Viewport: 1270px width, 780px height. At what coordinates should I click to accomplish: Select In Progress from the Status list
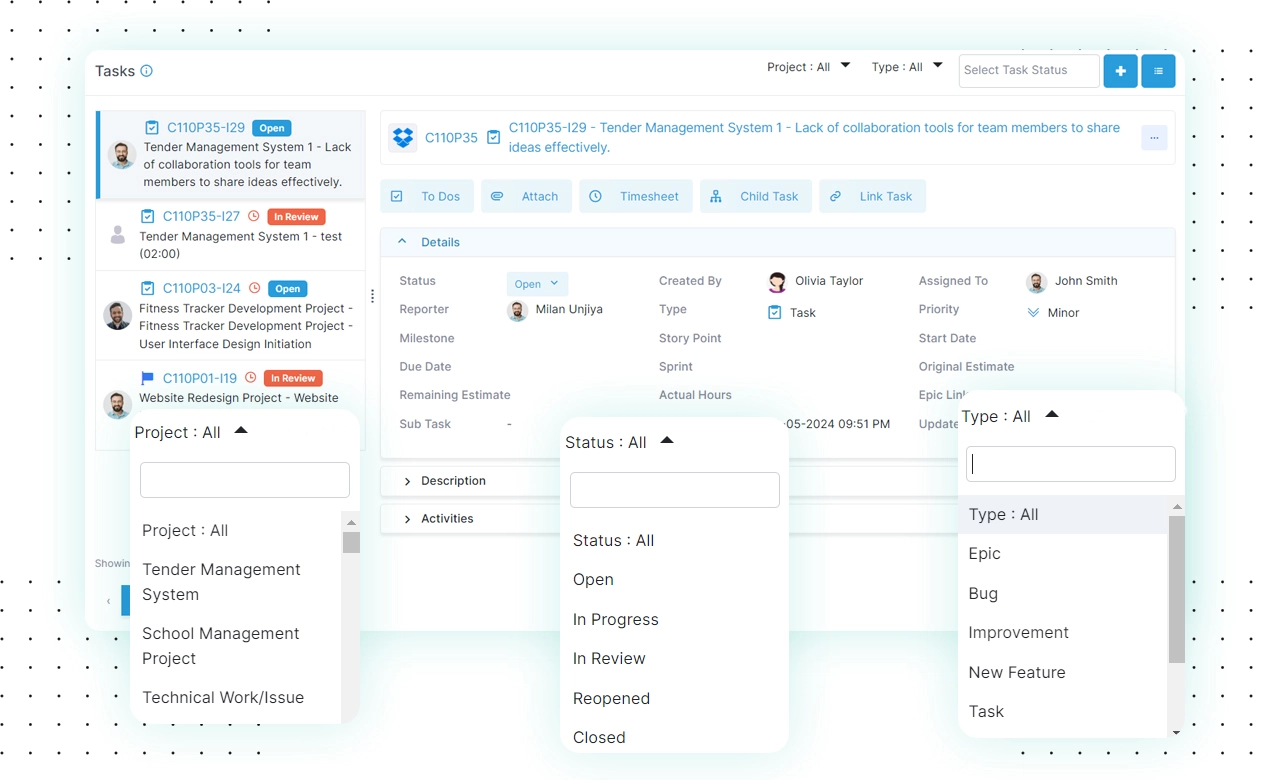point(615,619)
